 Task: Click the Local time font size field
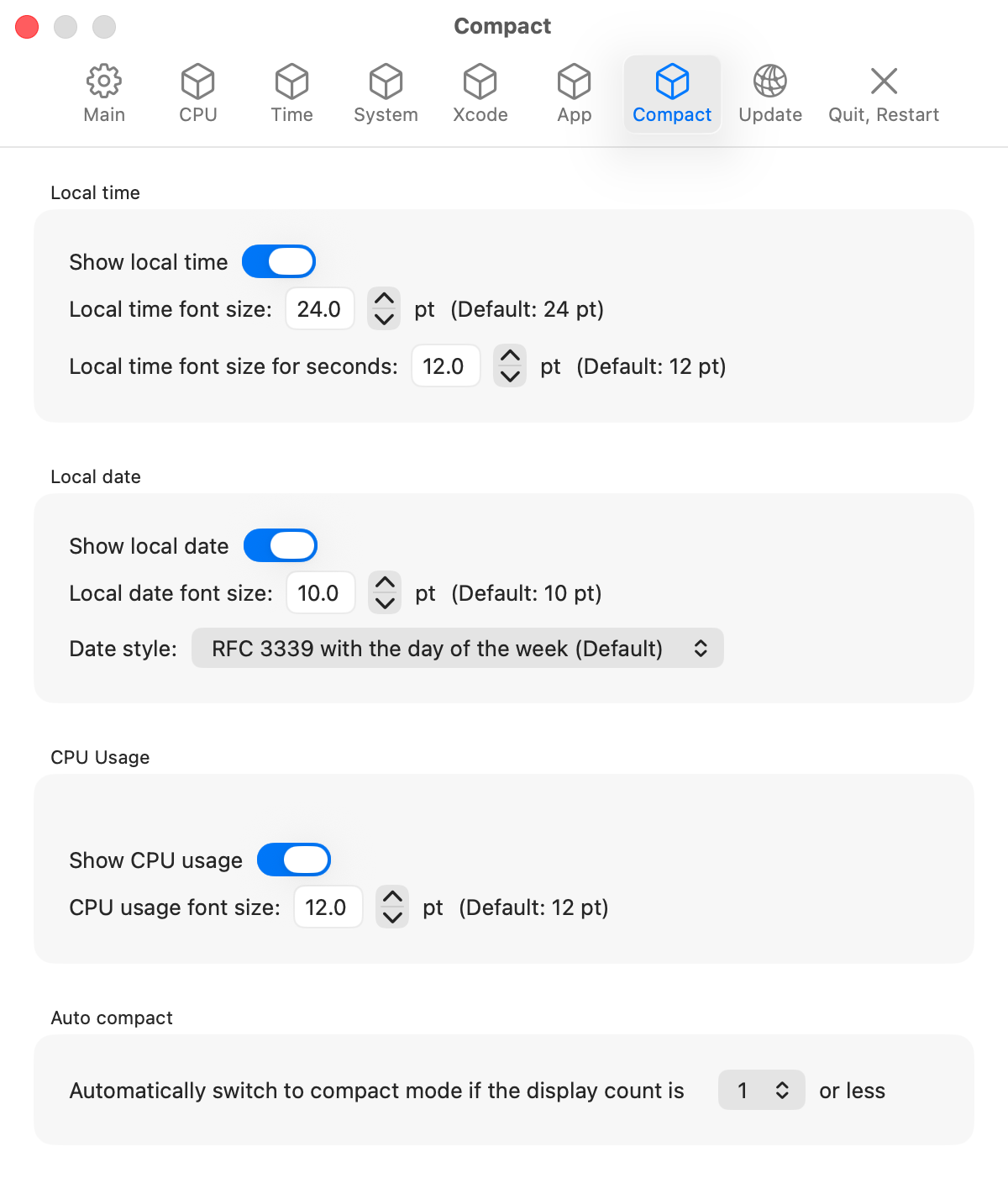click(319, 309)
